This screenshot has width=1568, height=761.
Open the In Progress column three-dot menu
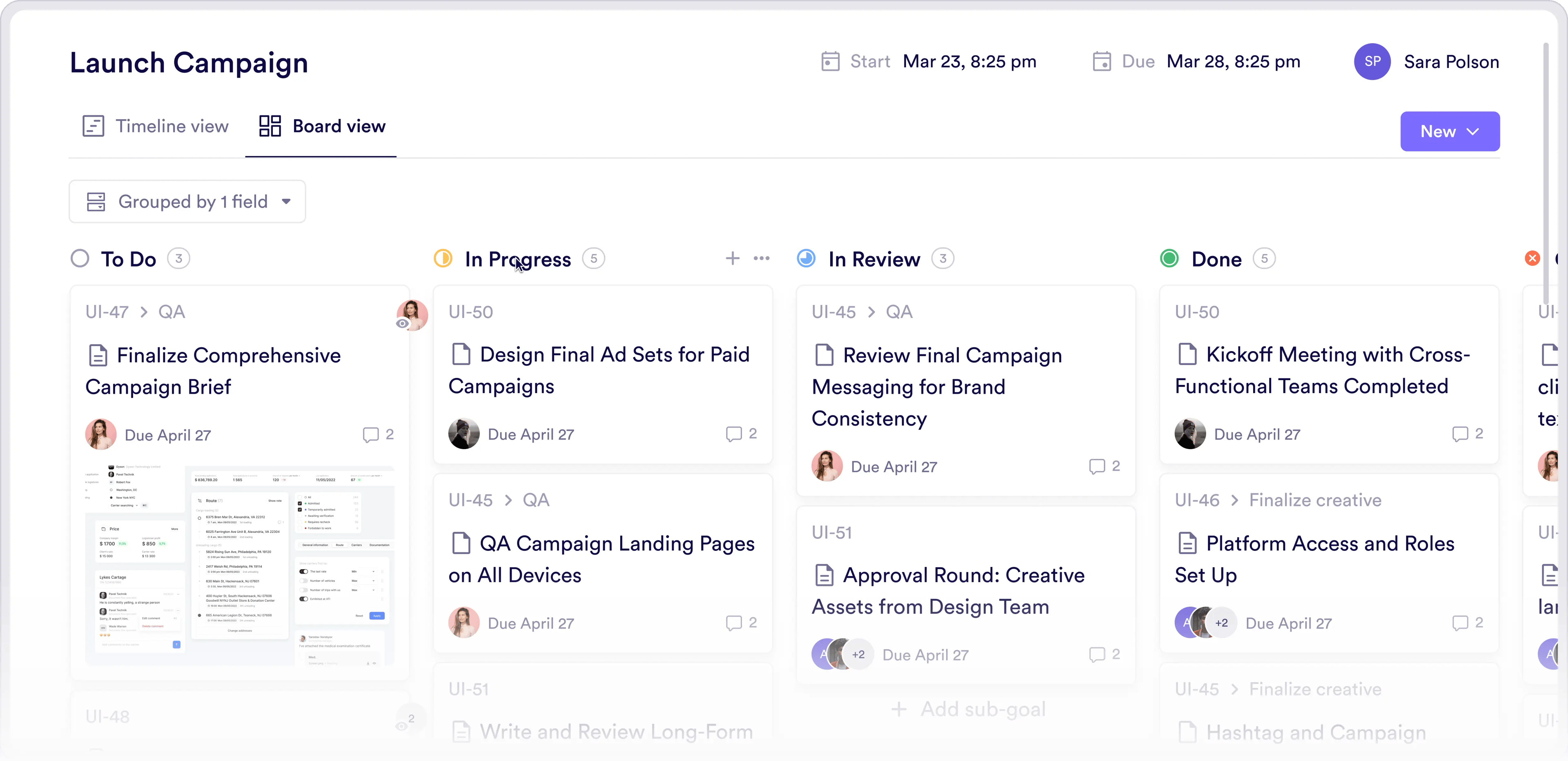762,259
